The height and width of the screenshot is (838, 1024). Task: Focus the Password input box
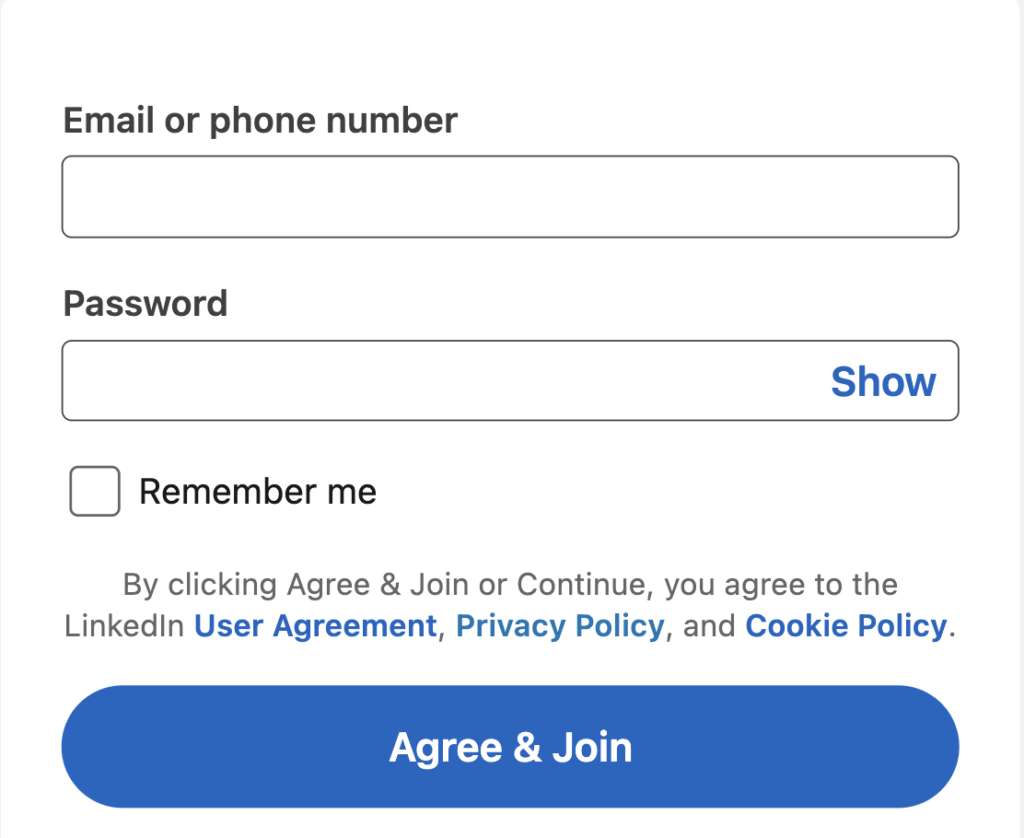coord(440,381)
